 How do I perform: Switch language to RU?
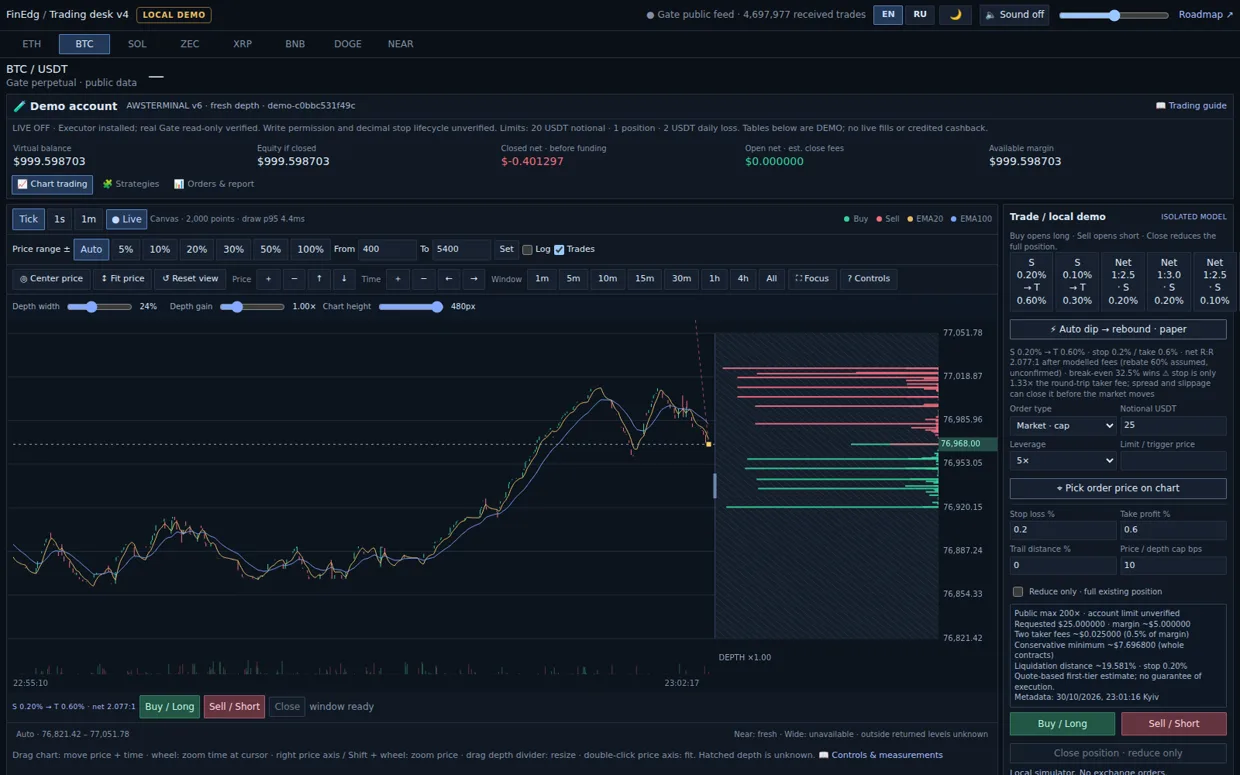coord(920,15)
